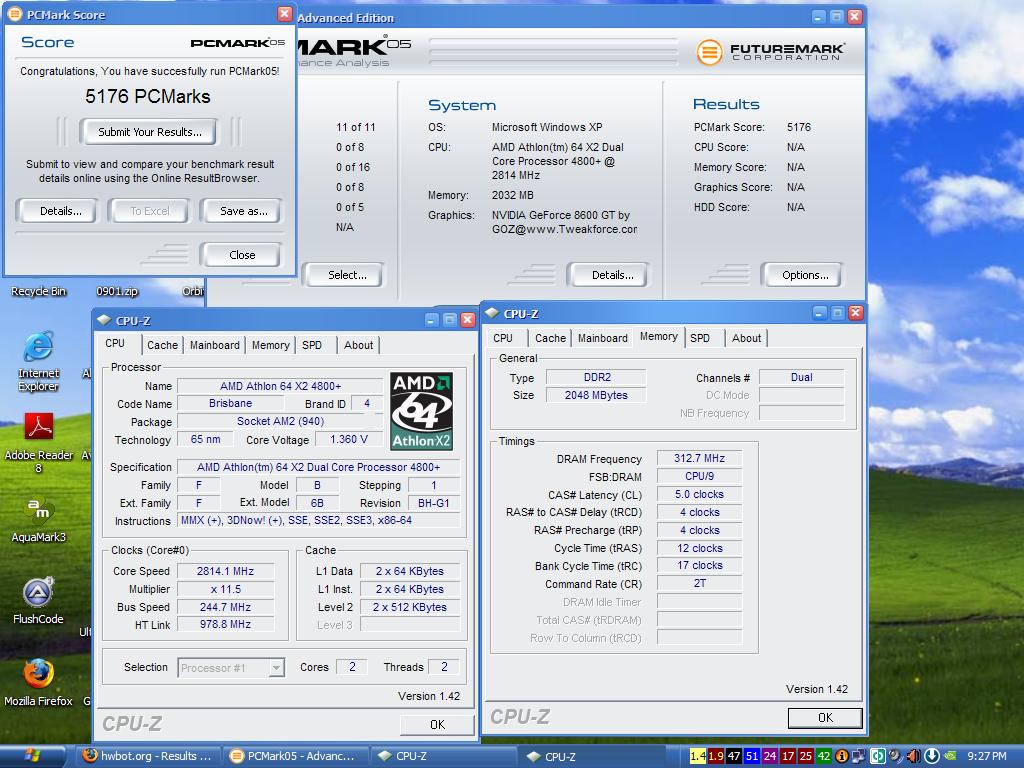
Task: Open Cache tab in left CPU-Z window
Action: click(x=162, y=345)
